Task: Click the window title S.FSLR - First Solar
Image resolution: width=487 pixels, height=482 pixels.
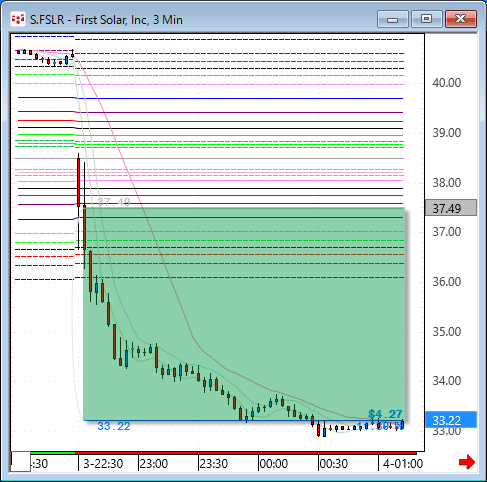Action: (x=106, y=20)
